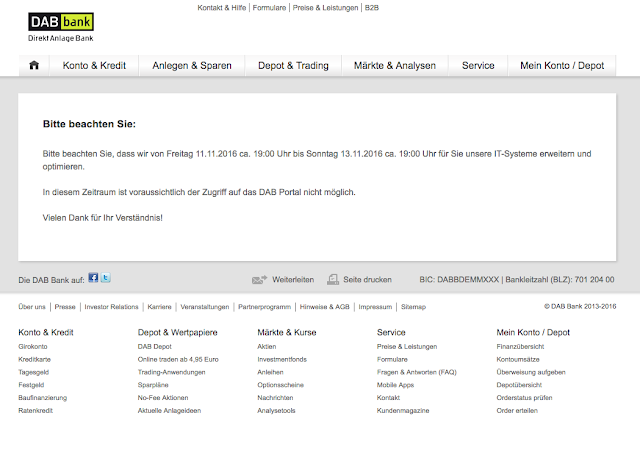The height and width of the screenshot is (469, 640).
Task: Open the Optionsscheine link
Action: (280, 385)
